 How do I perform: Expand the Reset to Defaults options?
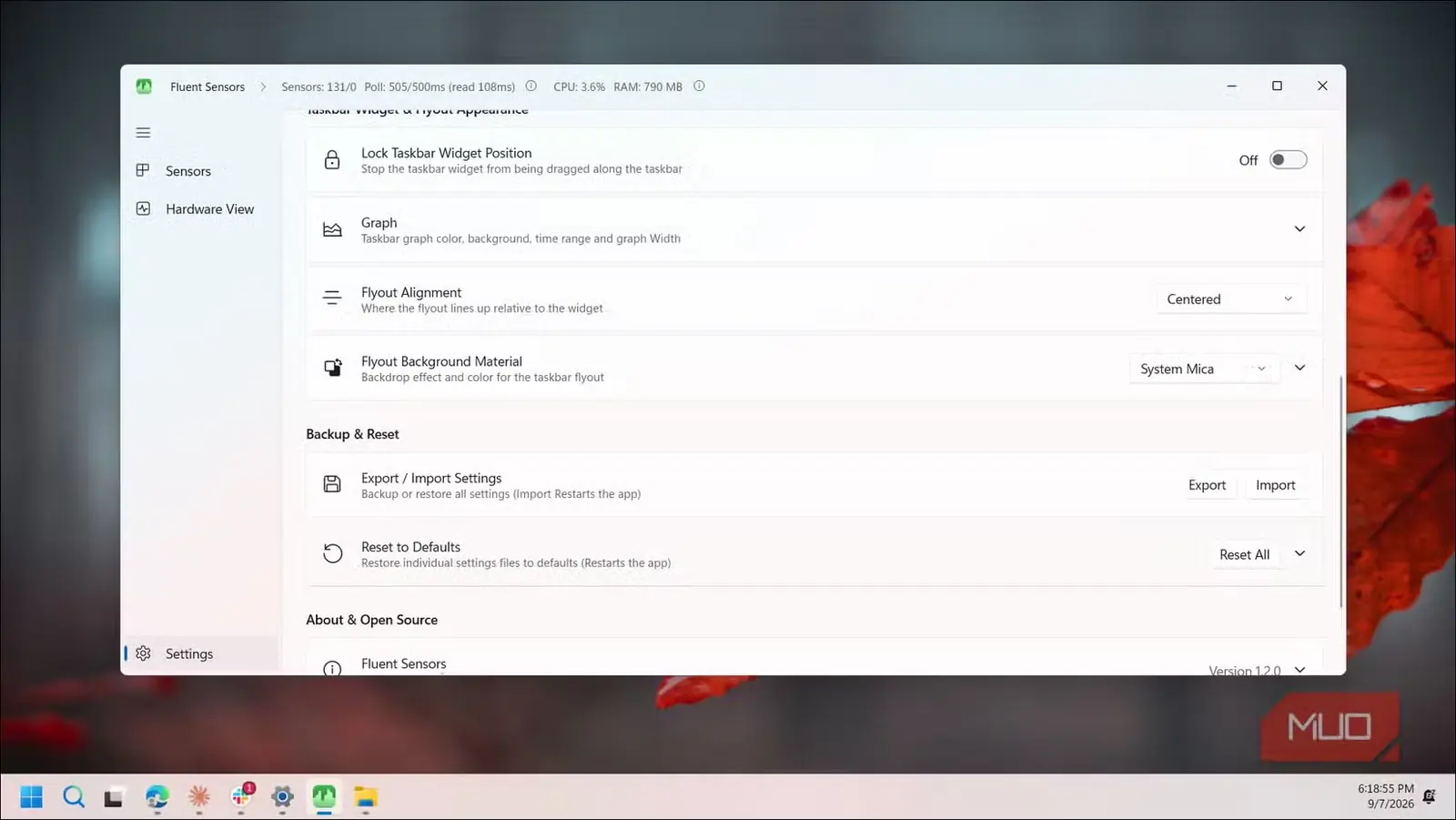tap(1299, 553)
